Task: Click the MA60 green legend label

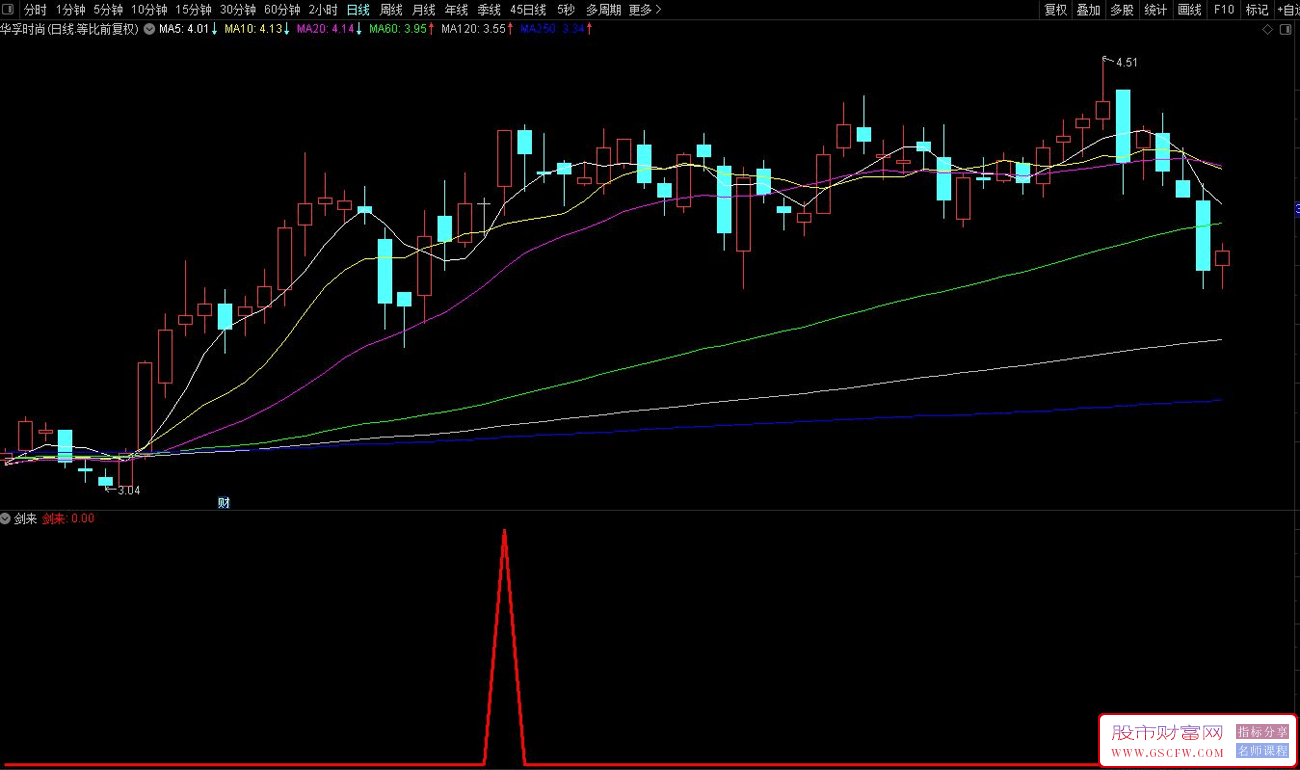Action: pyautogui.click(x=398, y=30)
